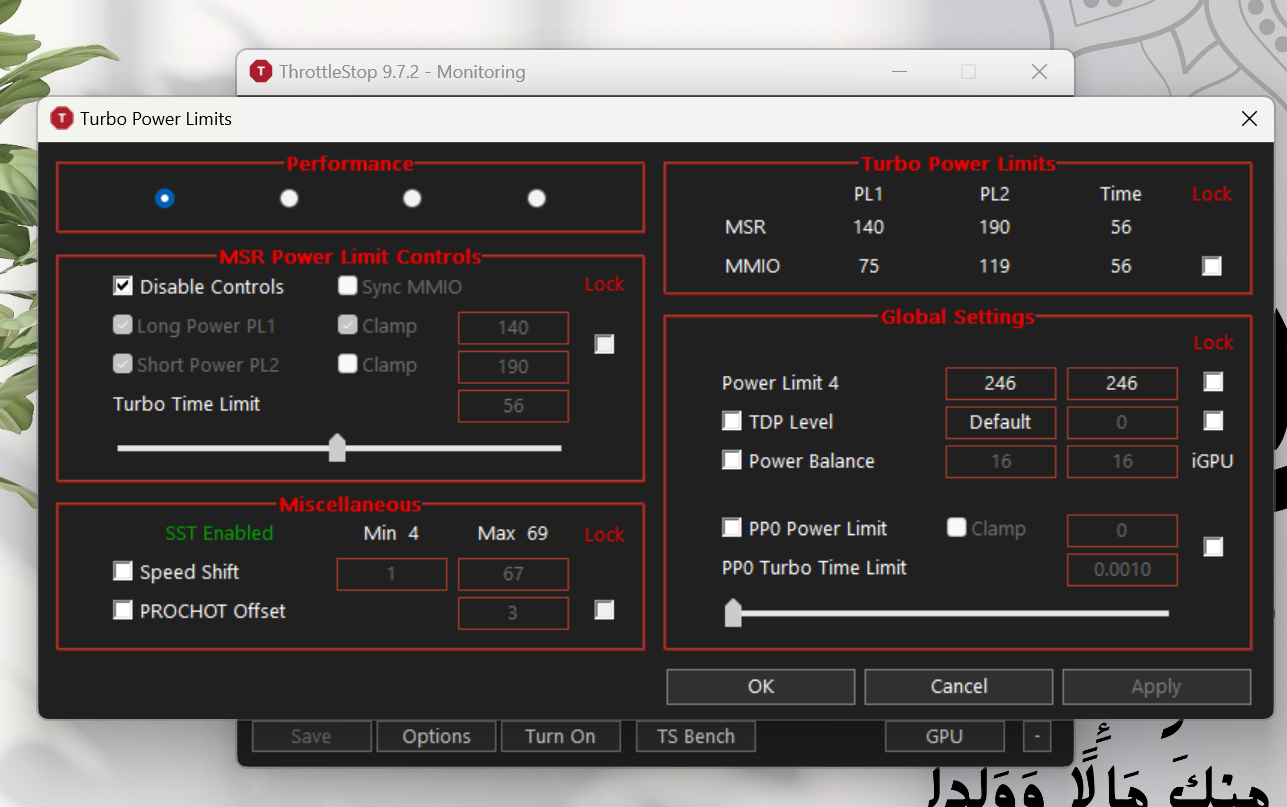Click the small minus button next to GPU
Viewport: 1287px width, 807px height.
[1037, 736]
